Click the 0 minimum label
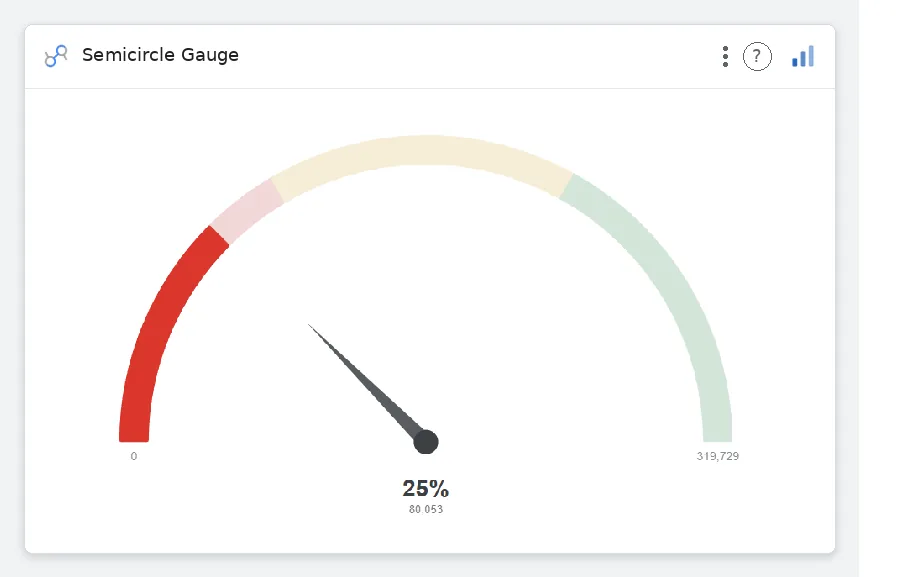Viewport: 923px width, 577px height. (134, 456)
